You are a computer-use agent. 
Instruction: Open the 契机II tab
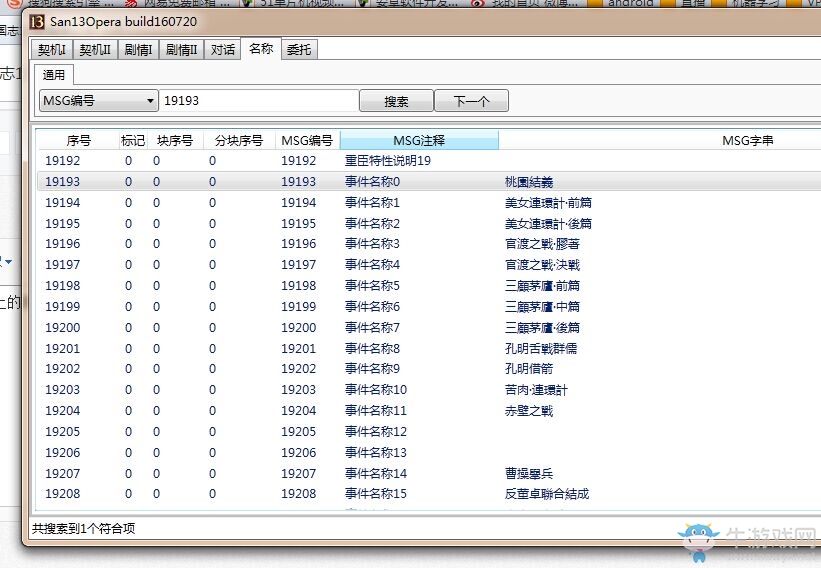pos(95,50)
